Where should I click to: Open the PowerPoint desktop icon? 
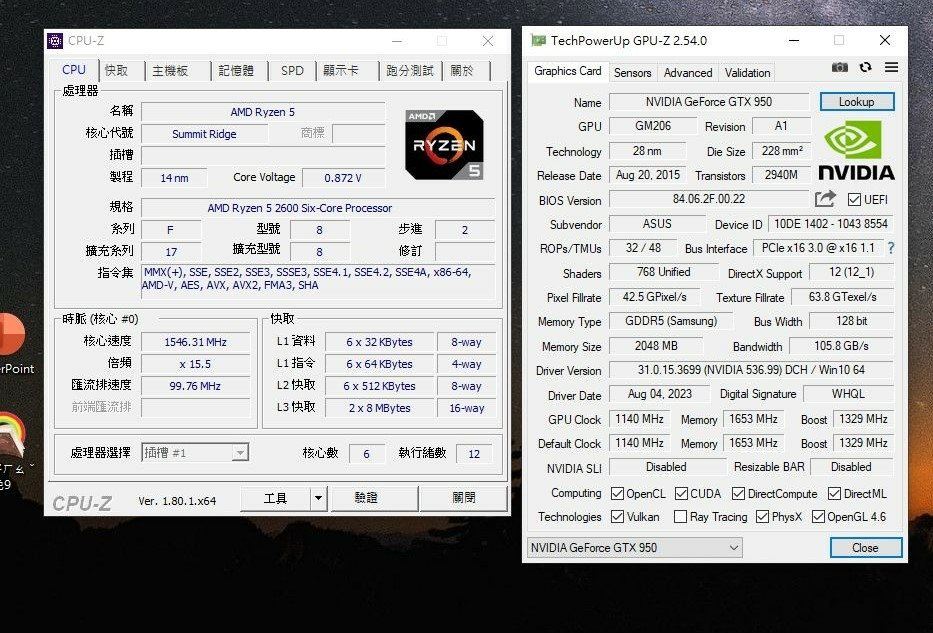point(11,345)
